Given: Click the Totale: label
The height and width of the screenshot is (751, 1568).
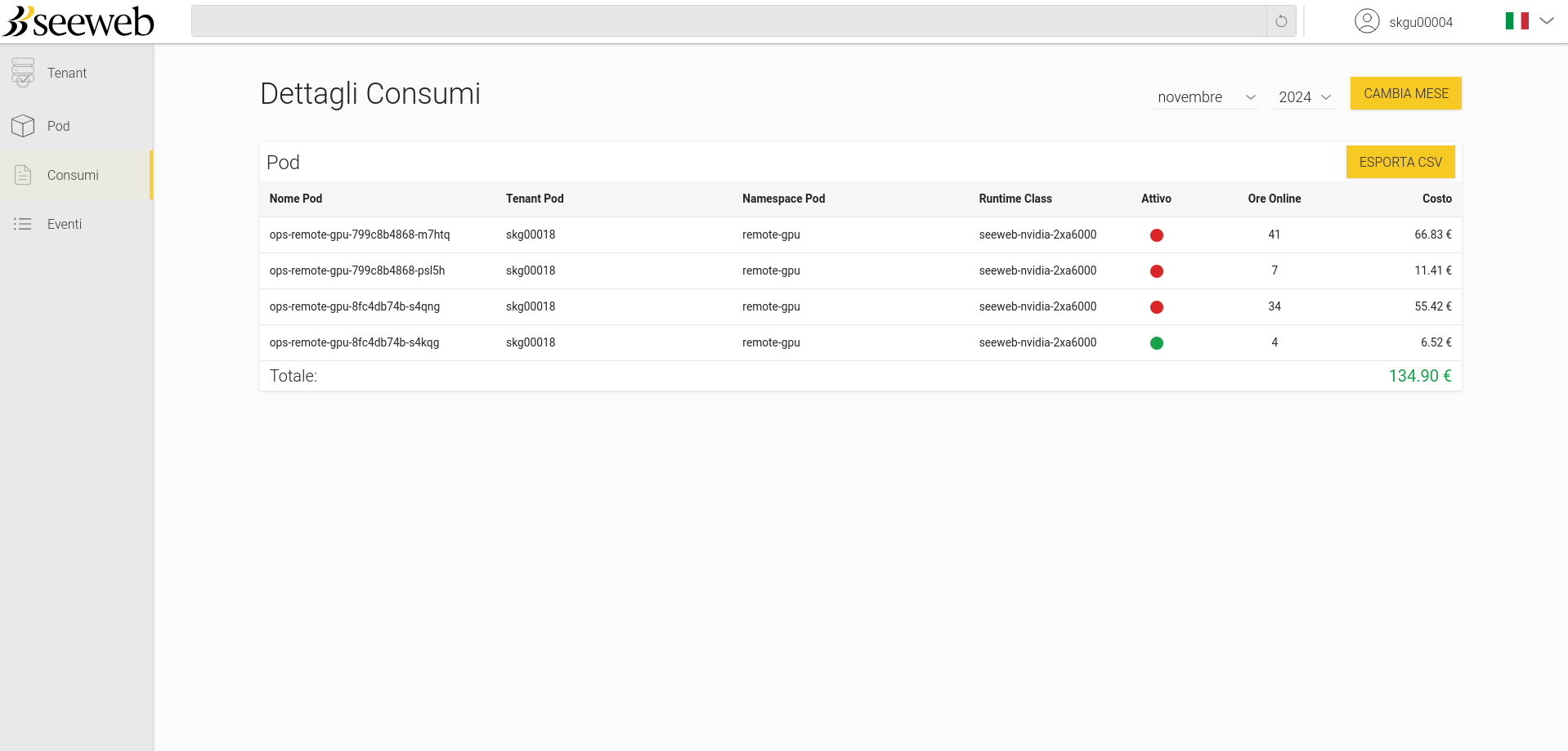Looking at the screenshot, I should click(x=293, y=376).
